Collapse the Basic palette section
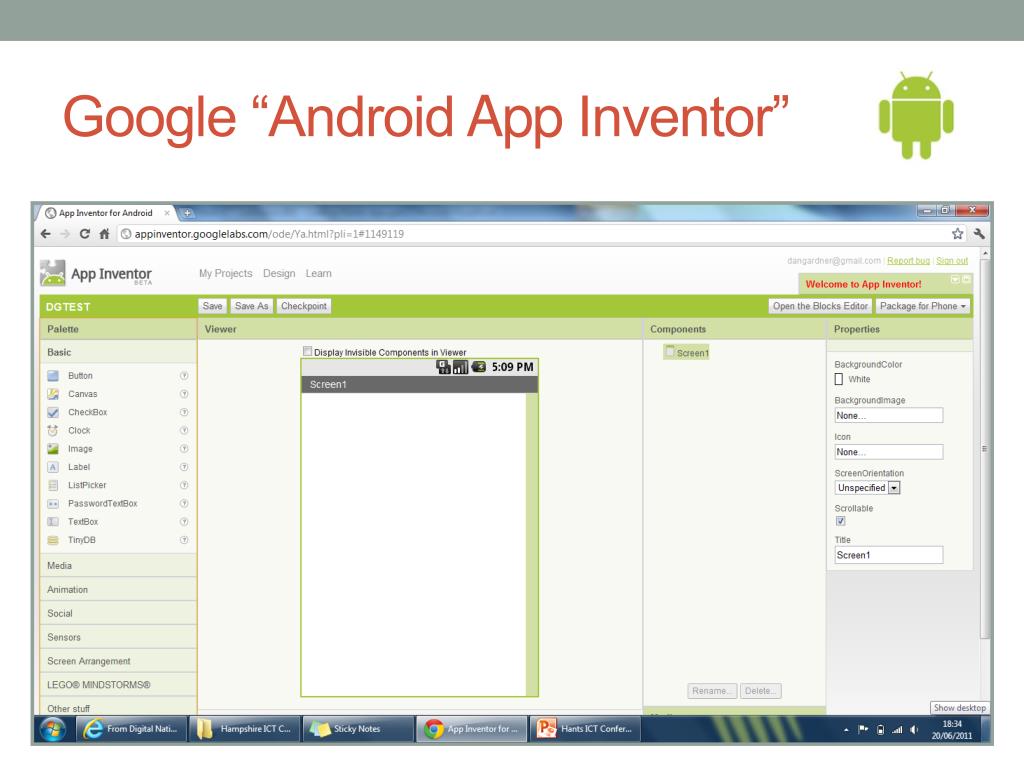This screenshot has width=1024, height=768. point(118,352)
